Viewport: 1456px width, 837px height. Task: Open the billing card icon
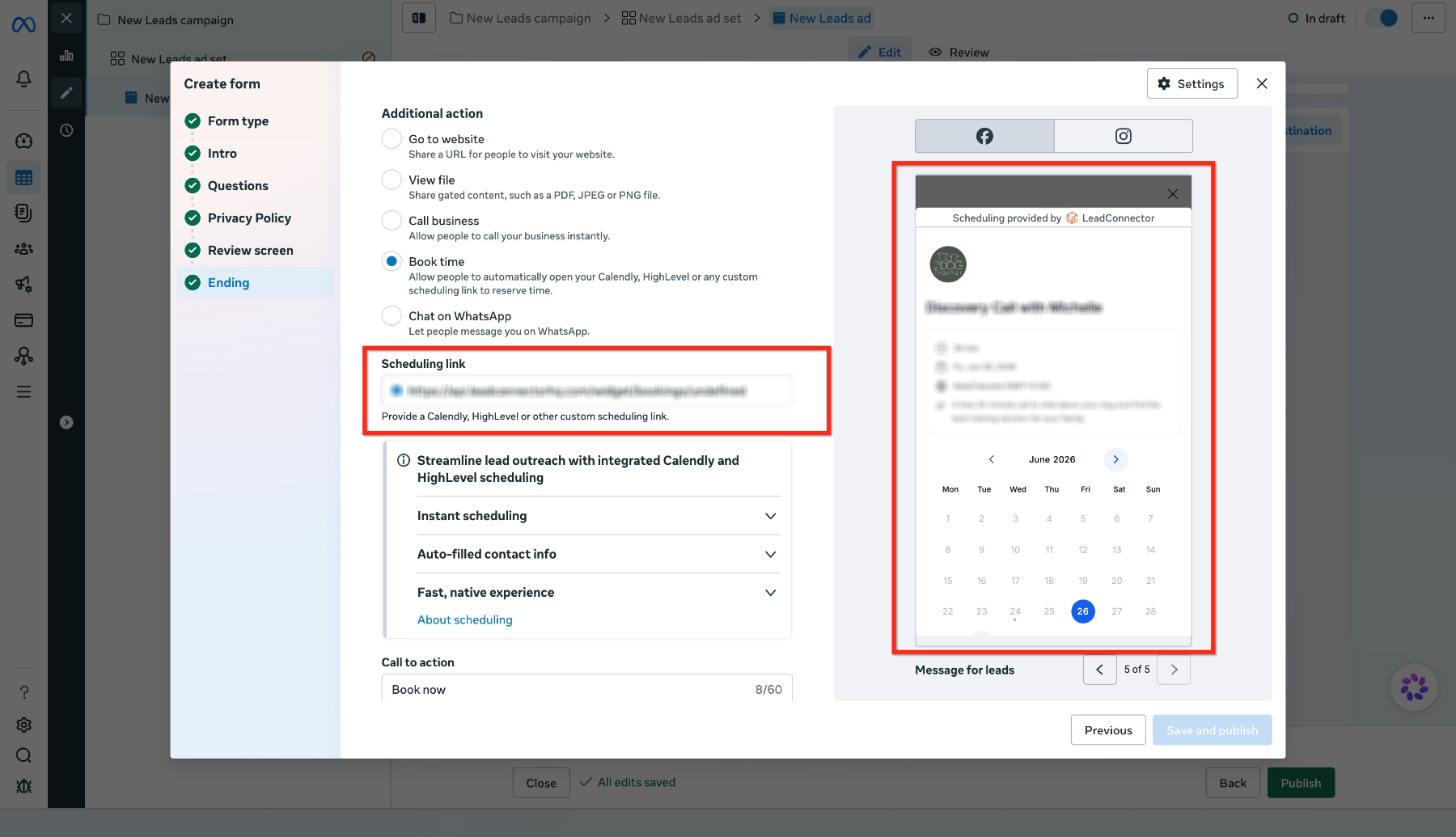point(23,320)
